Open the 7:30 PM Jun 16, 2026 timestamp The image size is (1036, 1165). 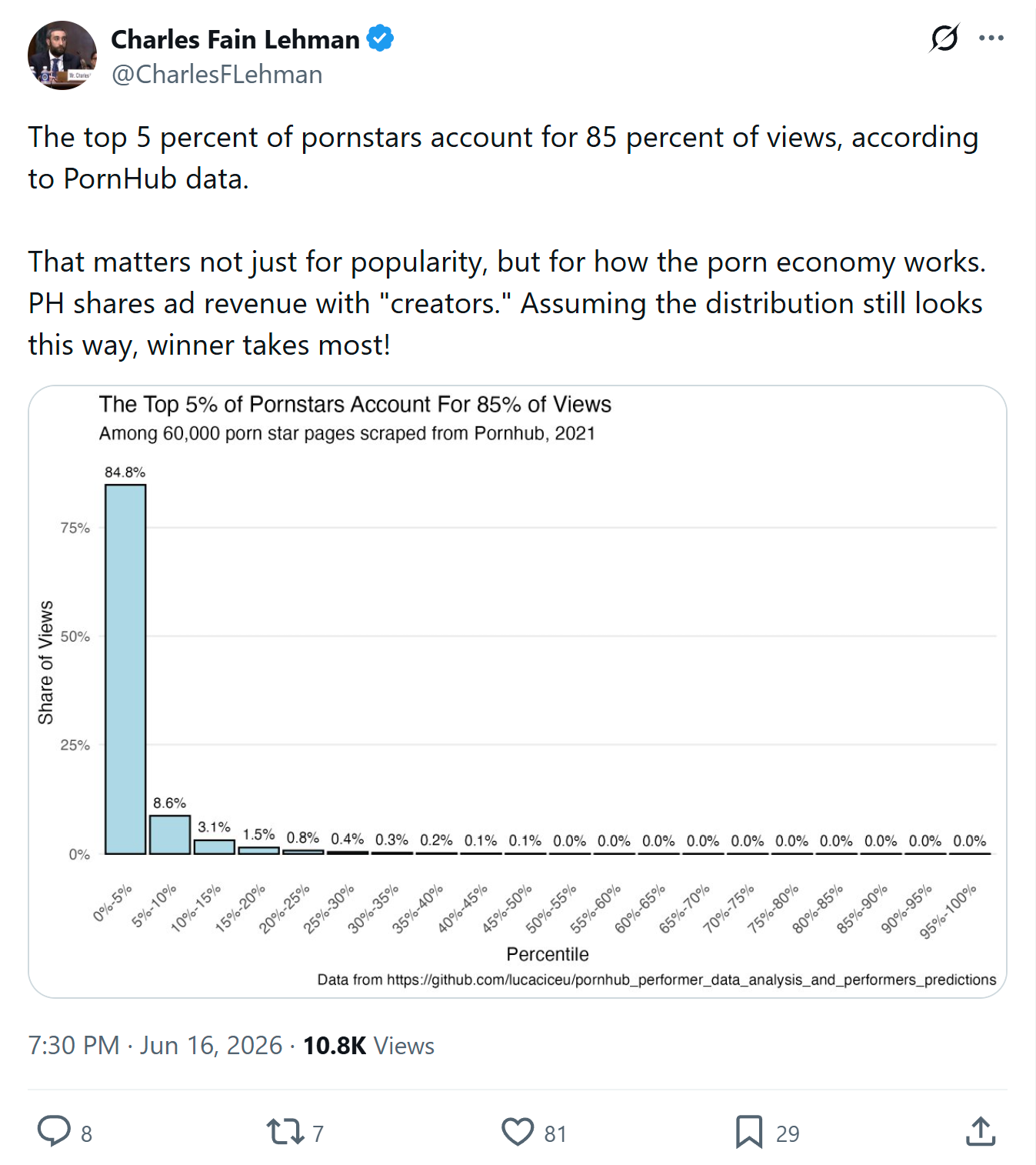click(x=155, y=1046)
